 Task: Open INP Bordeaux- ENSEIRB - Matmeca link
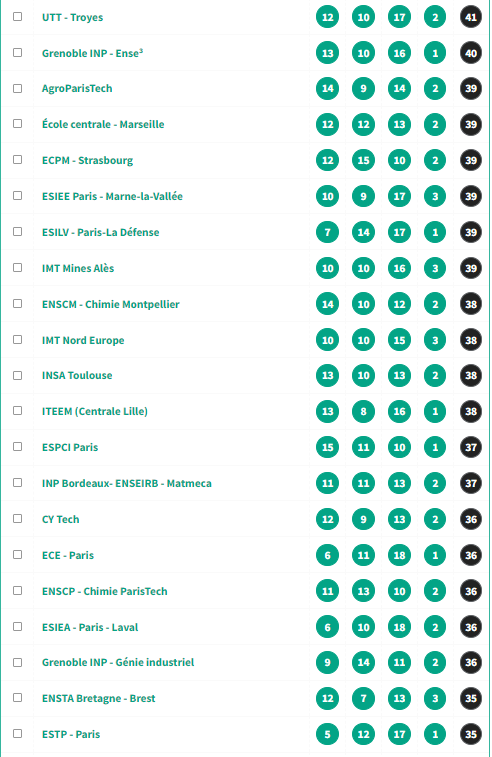[x=127, y=483]
